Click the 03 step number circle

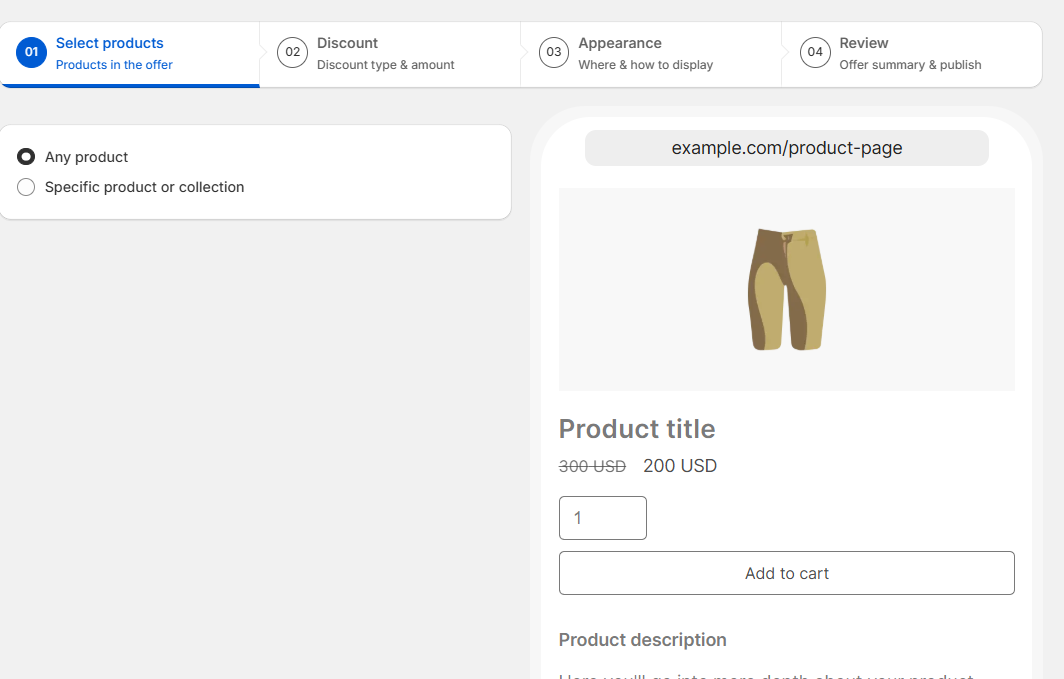pyautogui.click(x=554, y=52)
